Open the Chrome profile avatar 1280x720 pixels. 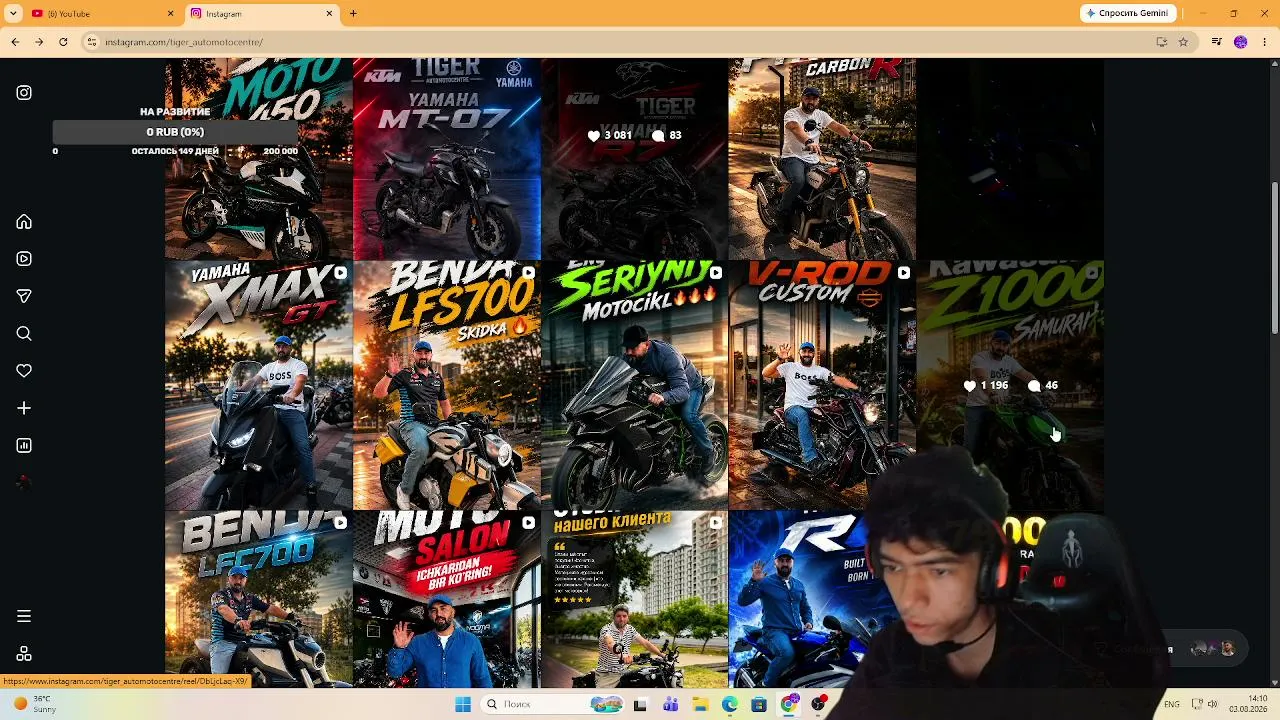(x=1241, y=42)
